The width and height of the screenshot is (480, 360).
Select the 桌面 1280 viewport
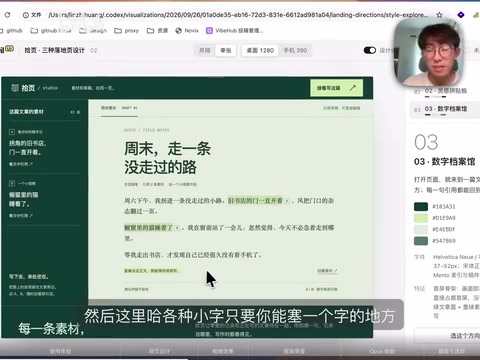pyautogui.click(x=260, y=50)
